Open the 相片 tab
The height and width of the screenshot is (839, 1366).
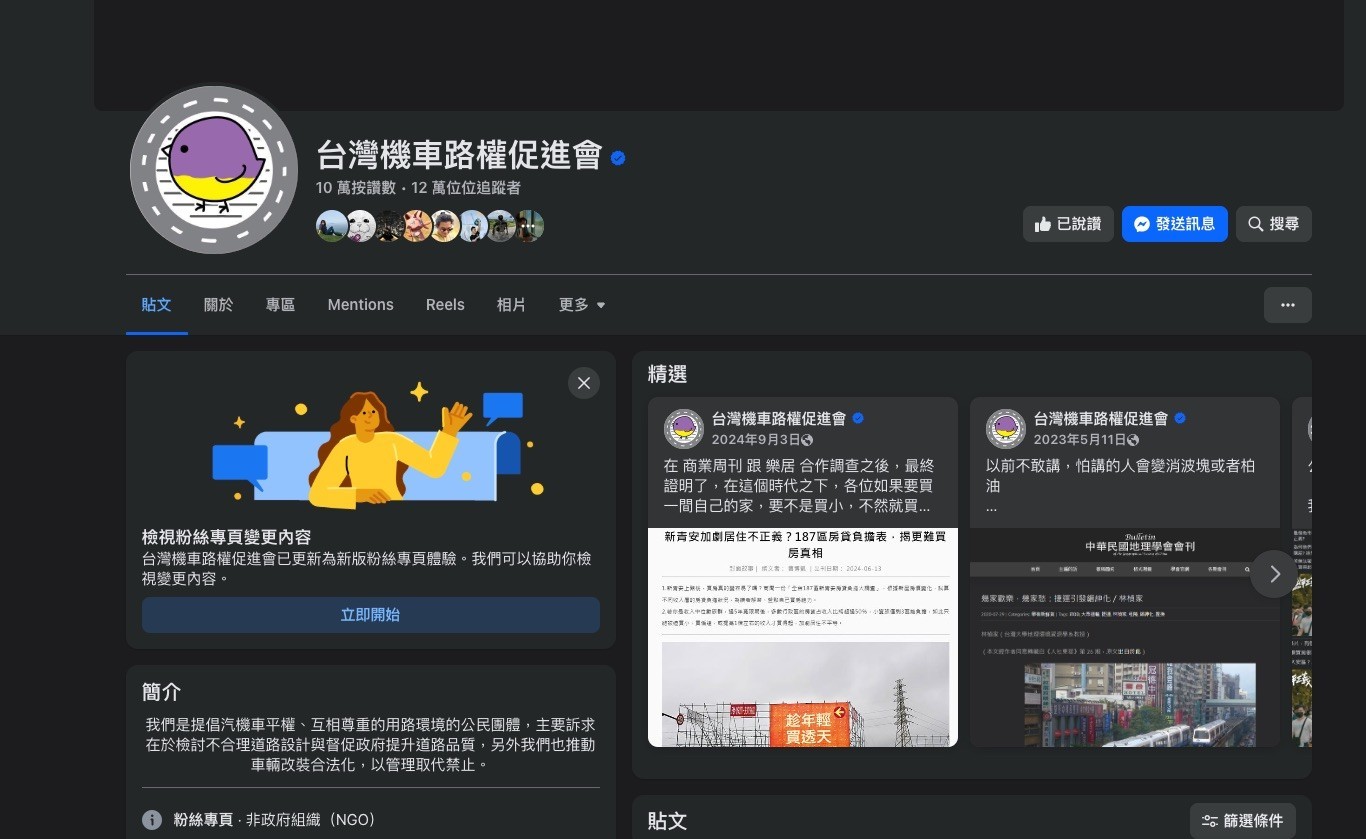511,305
